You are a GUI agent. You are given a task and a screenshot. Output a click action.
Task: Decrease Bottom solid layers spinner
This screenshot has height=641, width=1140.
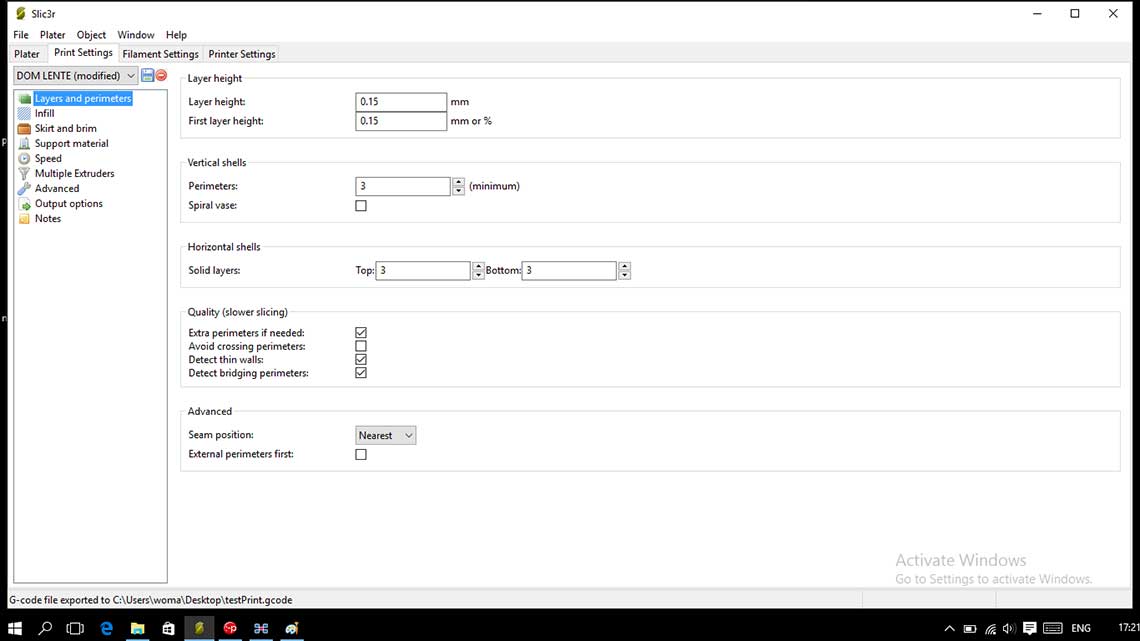(625, 275)
